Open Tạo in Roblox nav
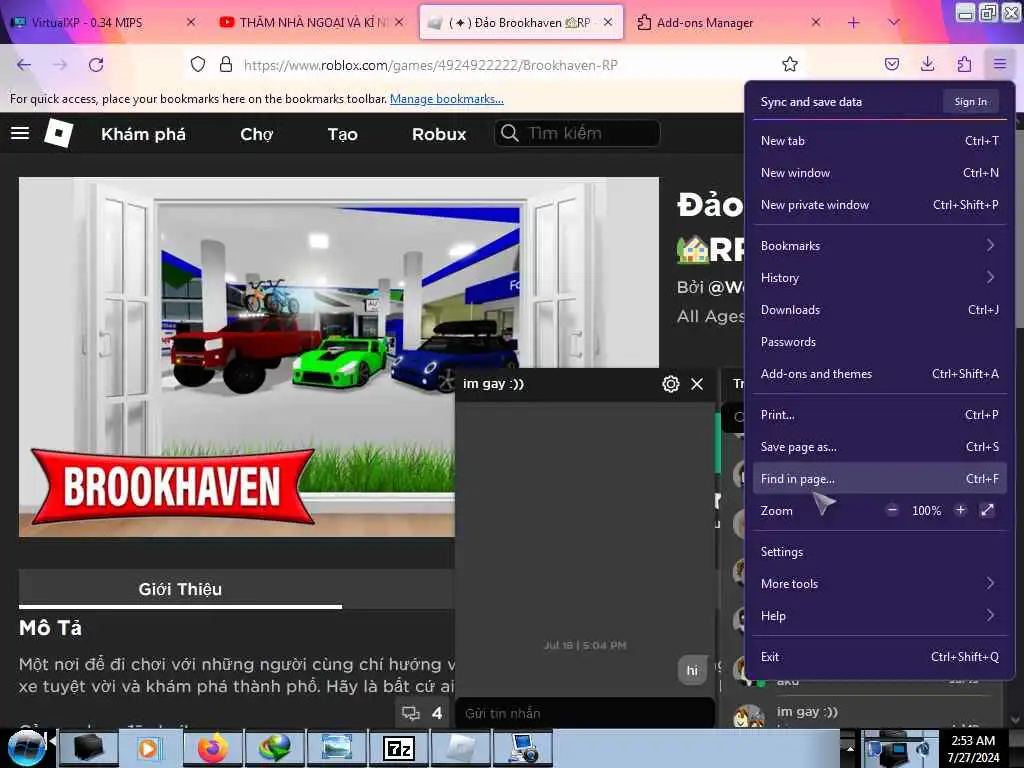This screenshot has width=1024, height=768. tap(342, 134)
